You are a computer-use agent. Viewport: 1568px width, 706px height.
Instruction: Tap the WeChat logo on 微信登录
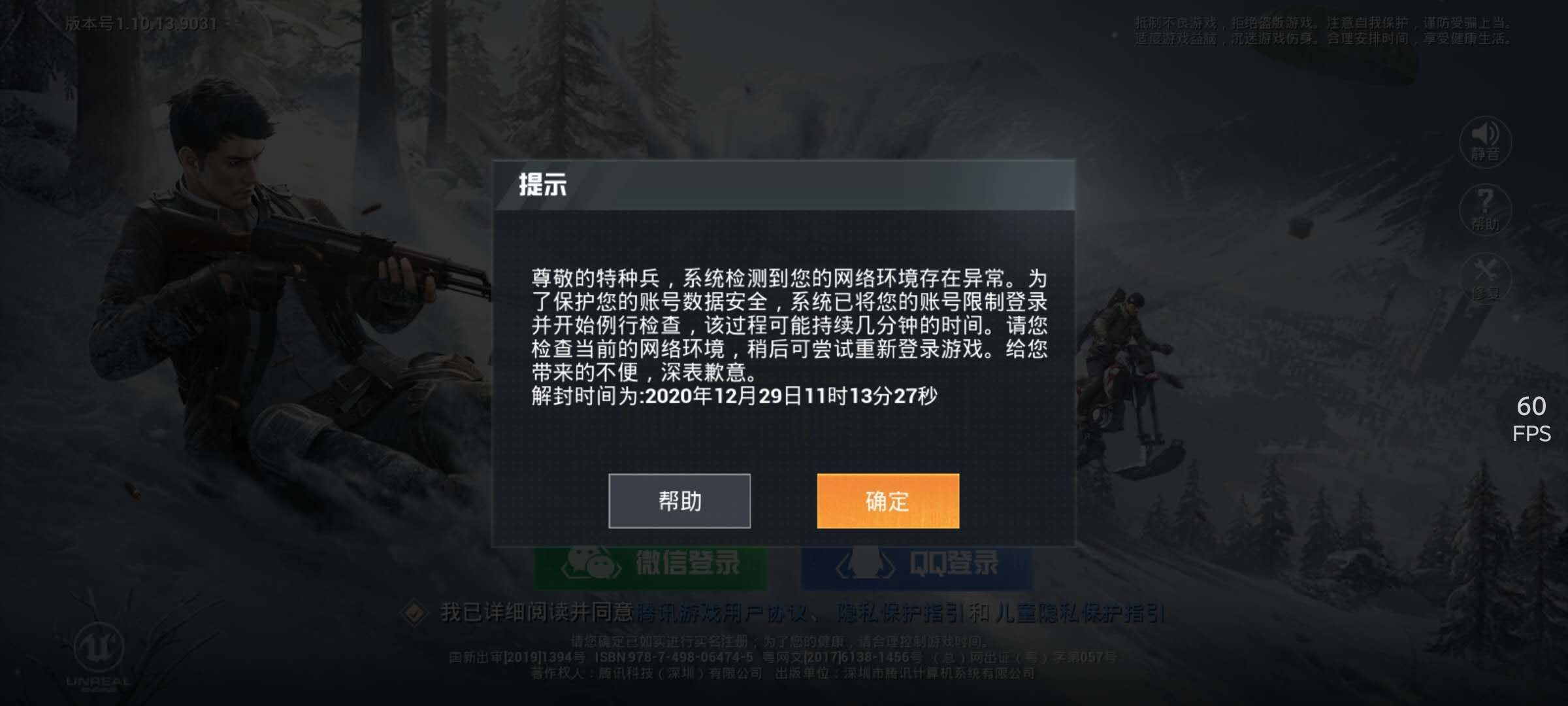point(591,563)
